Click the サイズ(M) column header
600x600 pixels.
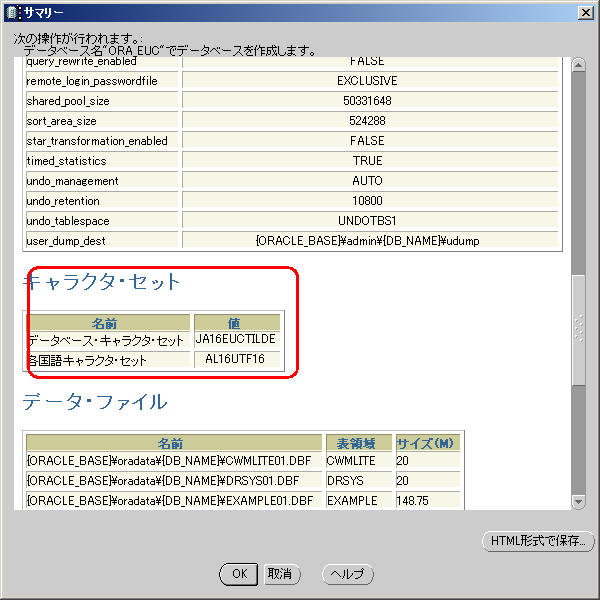[x=425, y=443]
